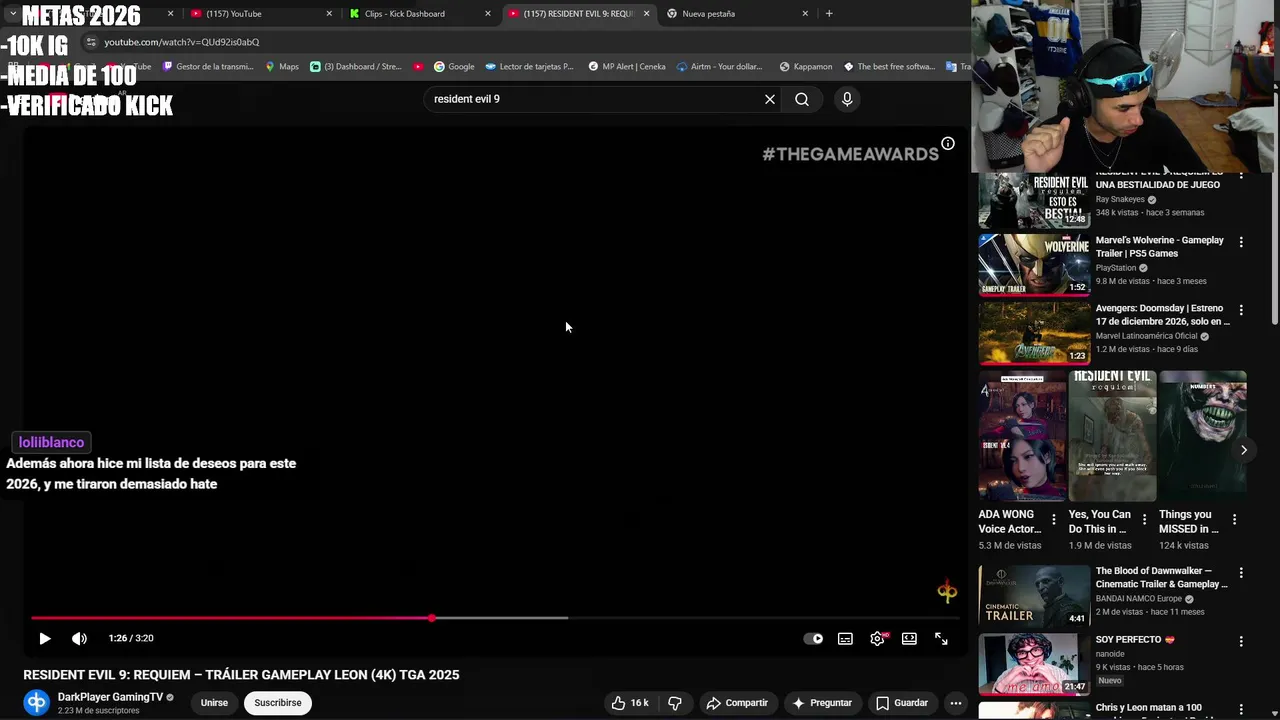Clear the search box with the X
Image resolution: width=1280 pixels, height=720 pixels.
click(770, 99)
